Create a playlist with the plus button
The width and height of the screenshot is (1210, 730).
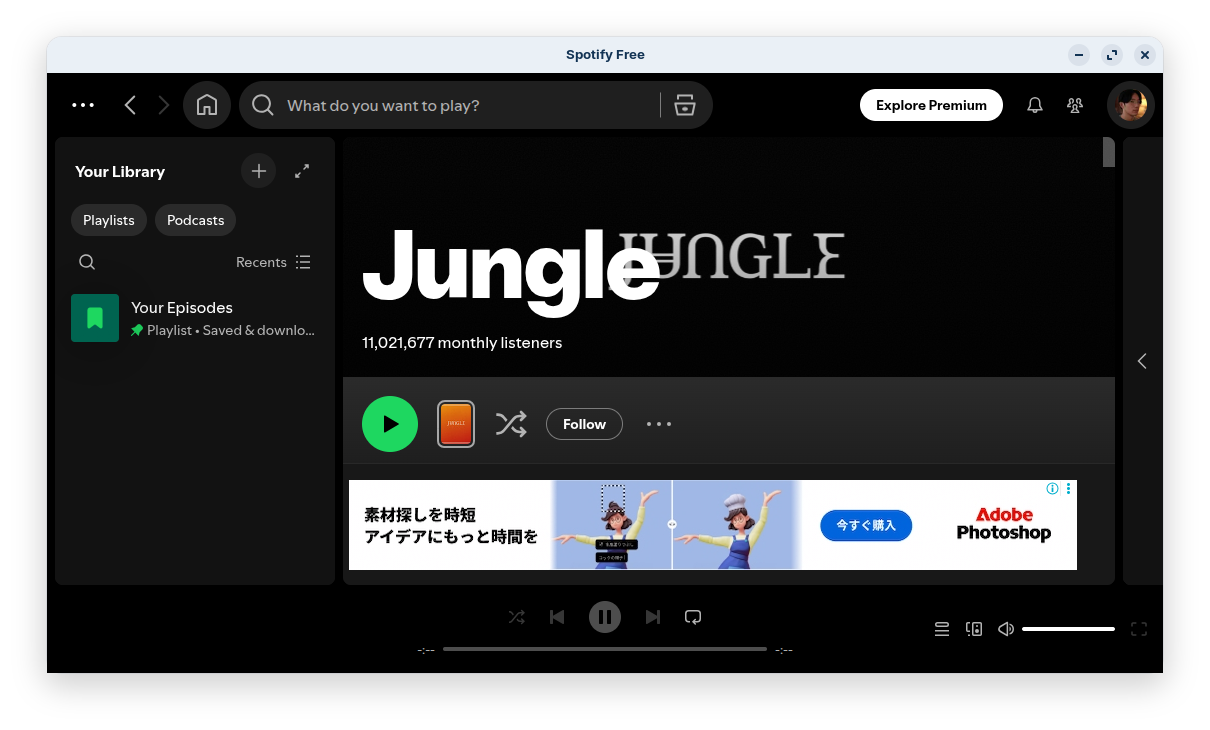pos(259,171)
